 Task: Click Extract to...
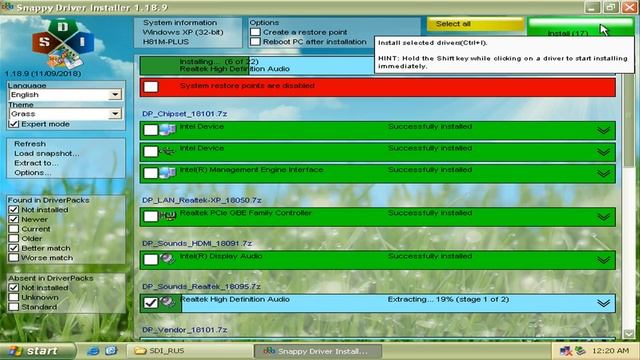(x=36, y=163)
